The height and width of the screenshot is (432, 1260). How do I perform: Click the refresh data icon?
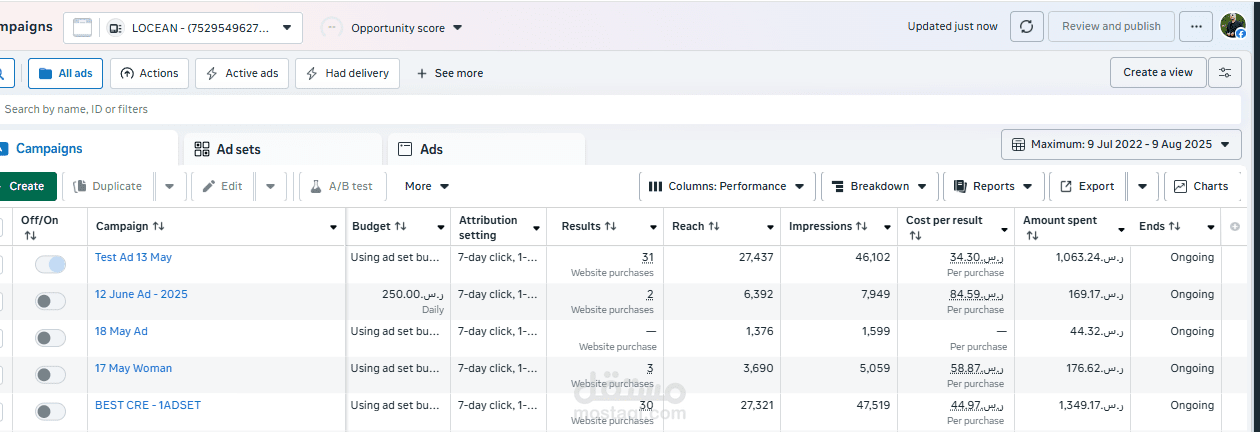(x=1026, y=27)
